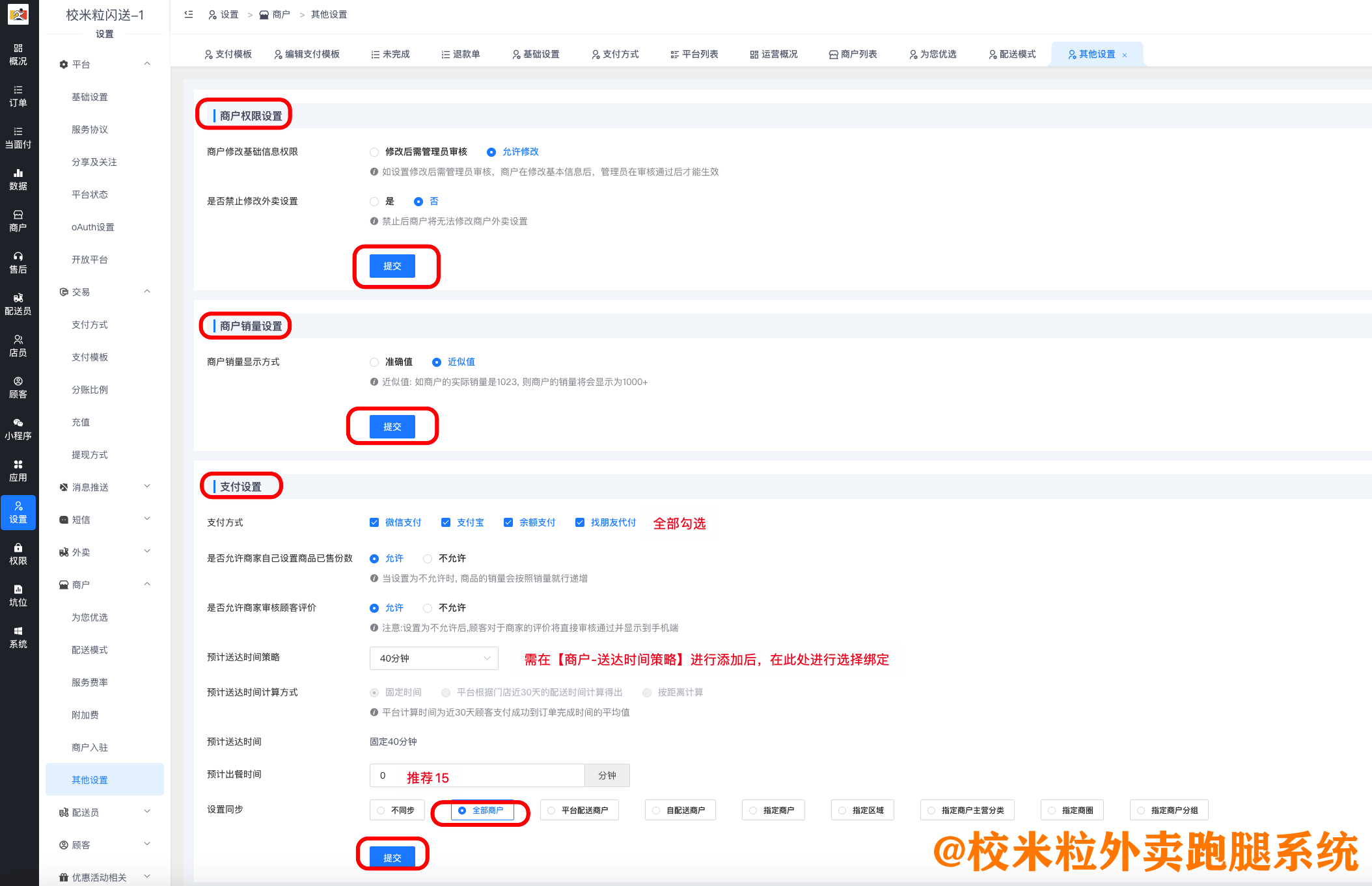The width and height of the screenshot is (1372, 886).
Task: Select the 商户 merchant store sidebar icon
Action: (x=18, y=221)
